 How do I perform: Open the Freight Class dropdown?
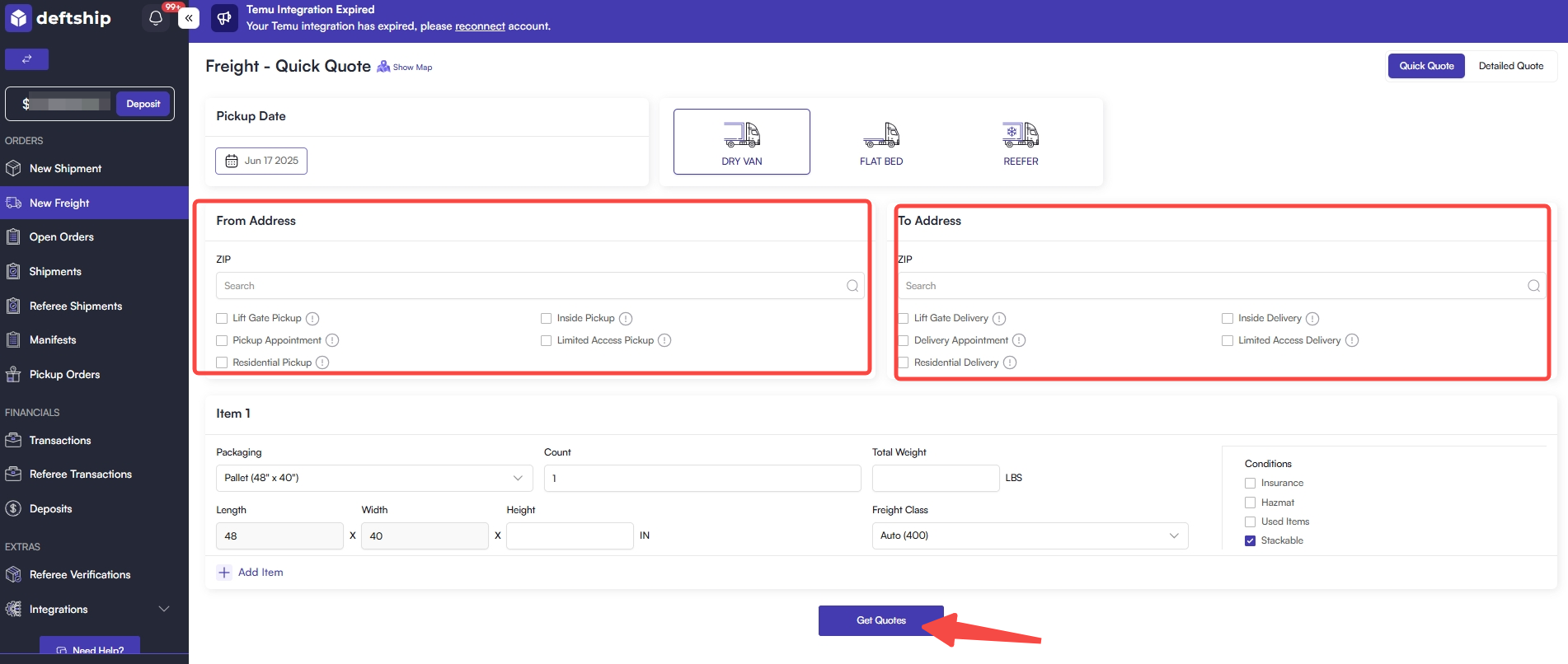coord(1030,535)
